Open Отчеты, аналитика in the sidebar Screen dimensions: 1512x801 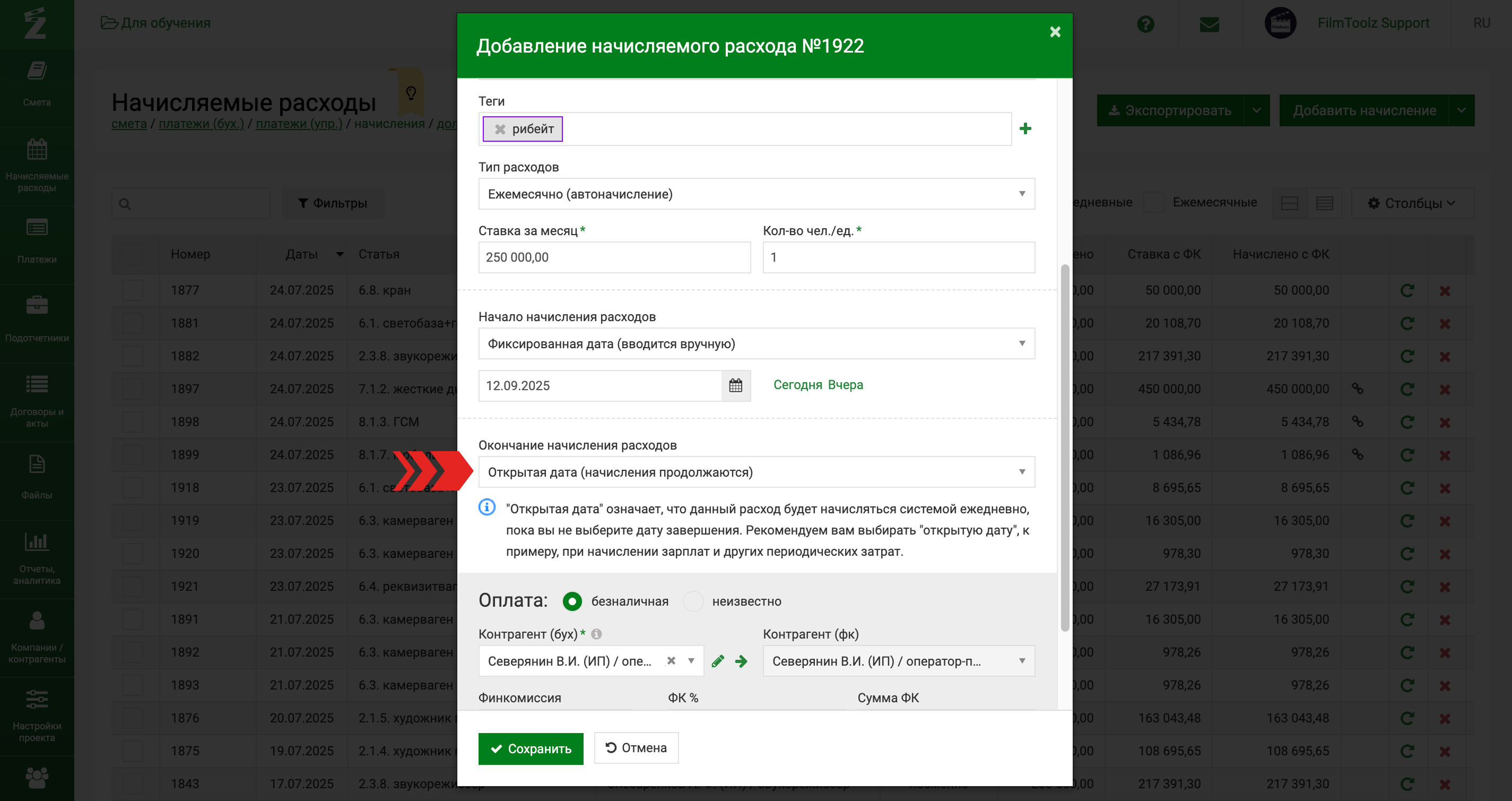(x=37, y=558)
